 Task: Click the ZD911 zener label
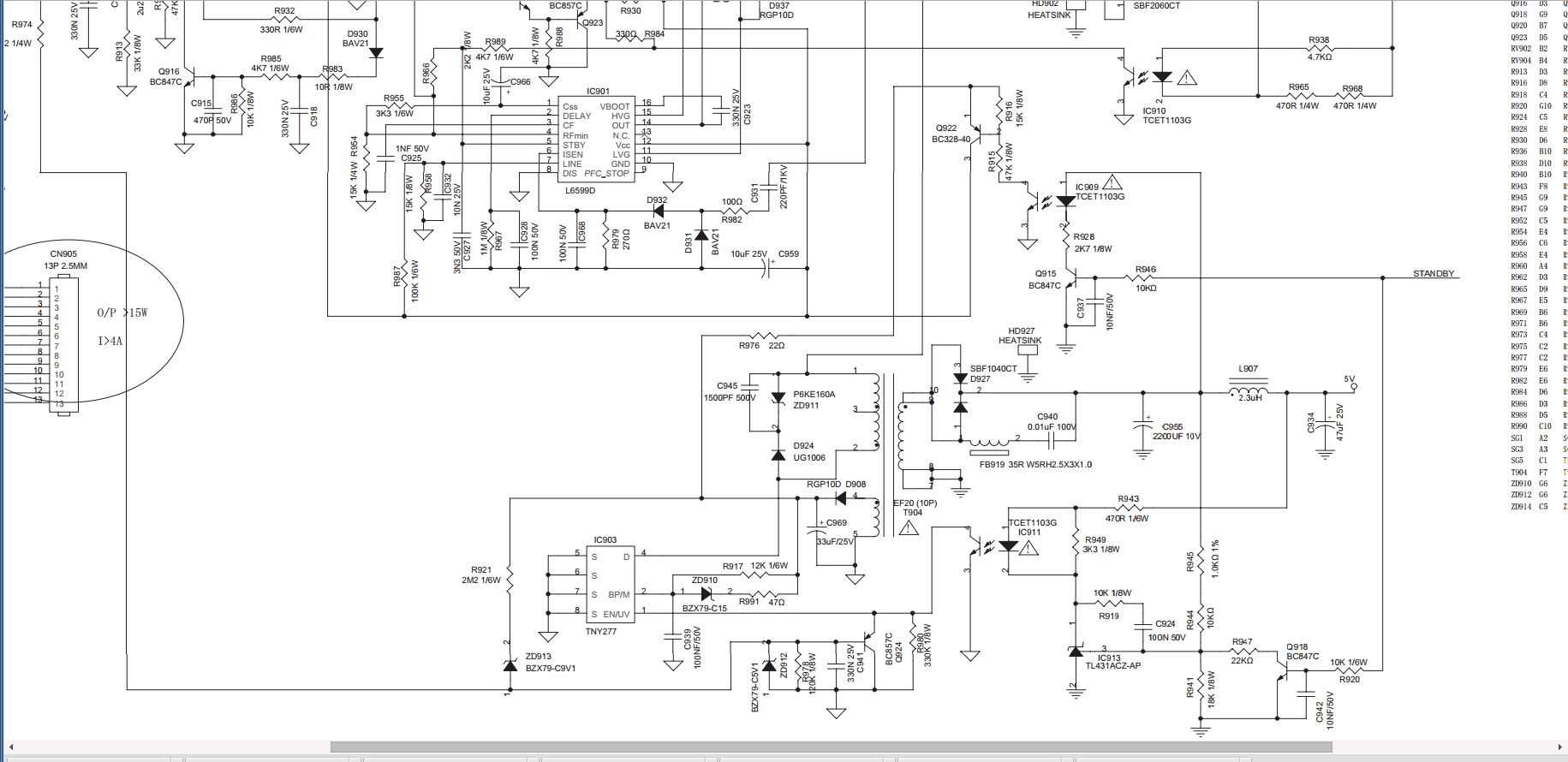tap(806, 405)
